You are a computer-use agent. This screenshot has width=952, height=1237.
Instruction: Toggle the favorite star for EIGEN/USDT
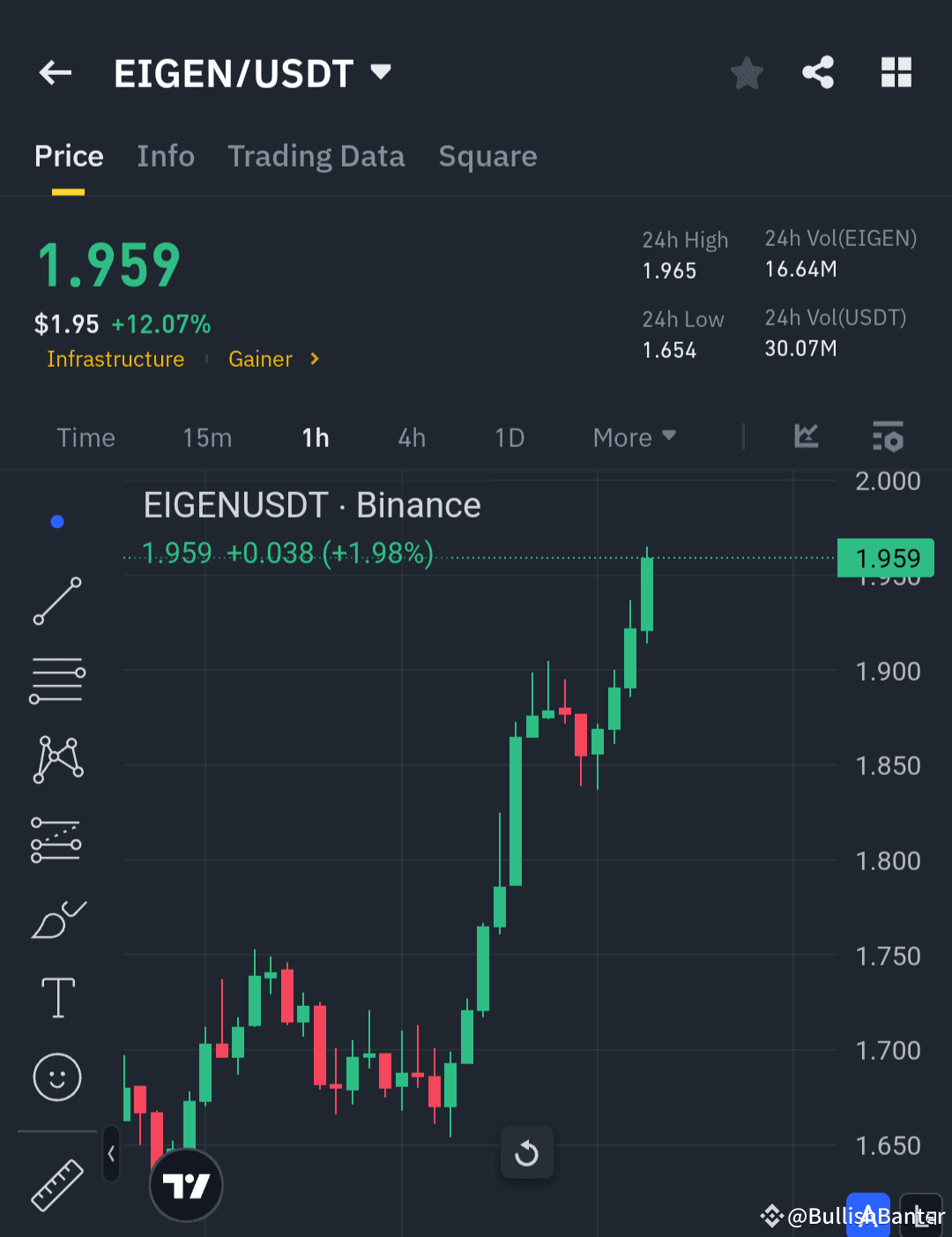click(747, 73)
